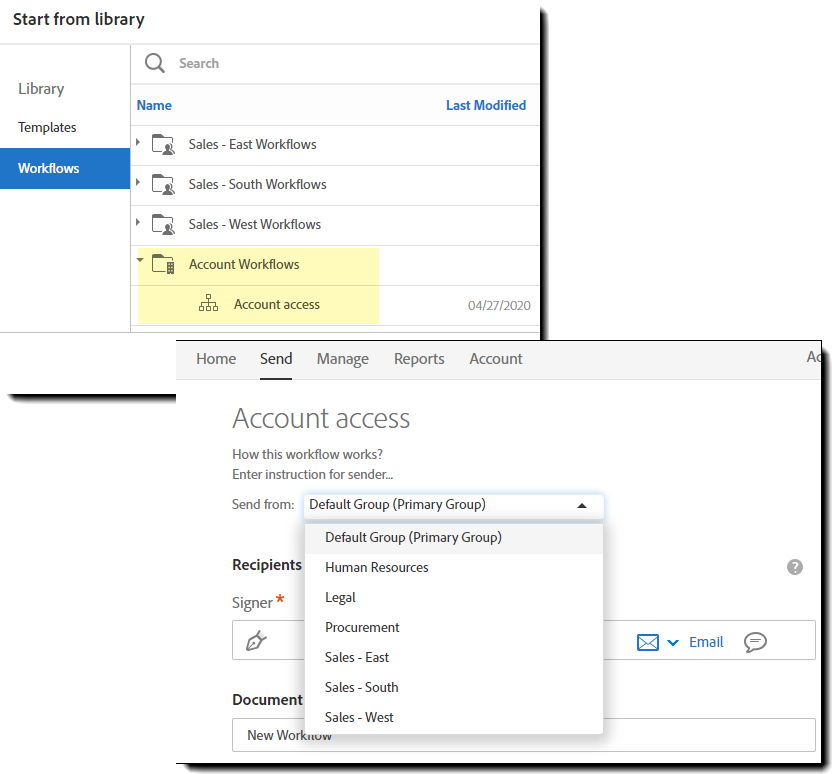The height and width of the screenshot is (774, 832).
Task: Expand the Sales - West Workflows folder arrow
Action: tap(138, 222)
